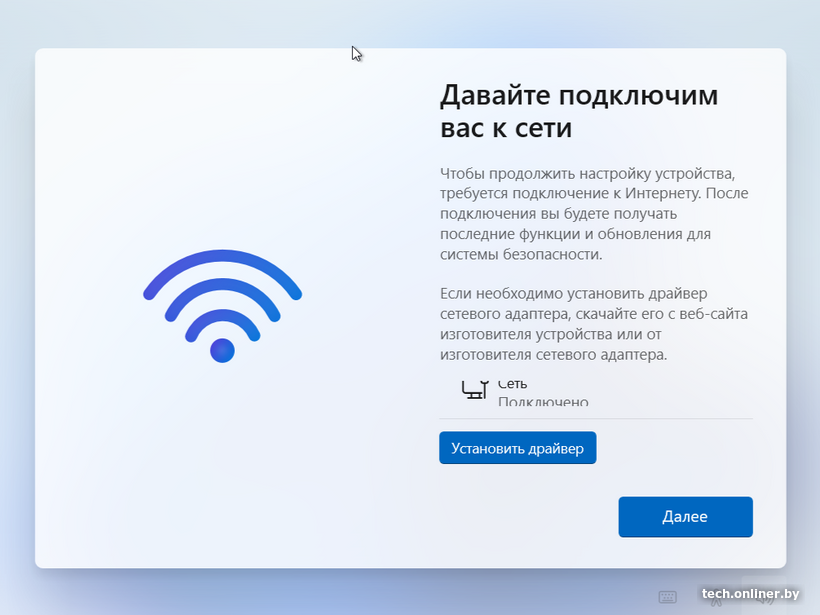Click the paragraph starting with Чтобы продолжить
The image size is (820, 615).
point(594,213)
